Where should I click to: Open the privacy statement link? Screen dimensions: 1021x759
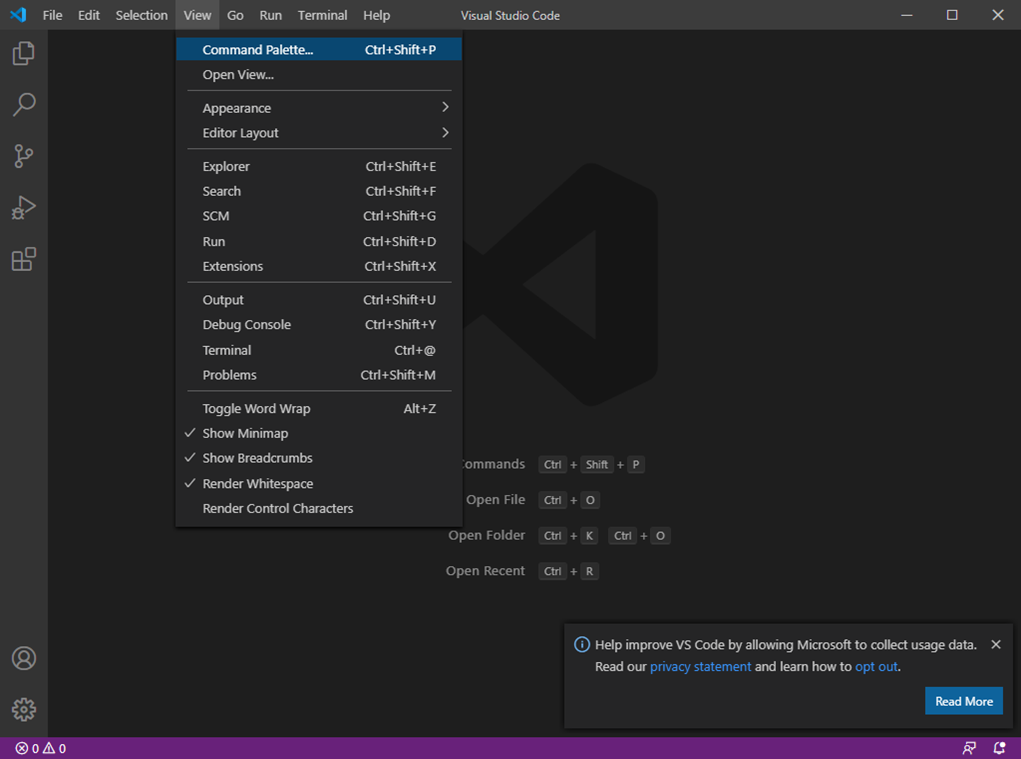point(700,667)
